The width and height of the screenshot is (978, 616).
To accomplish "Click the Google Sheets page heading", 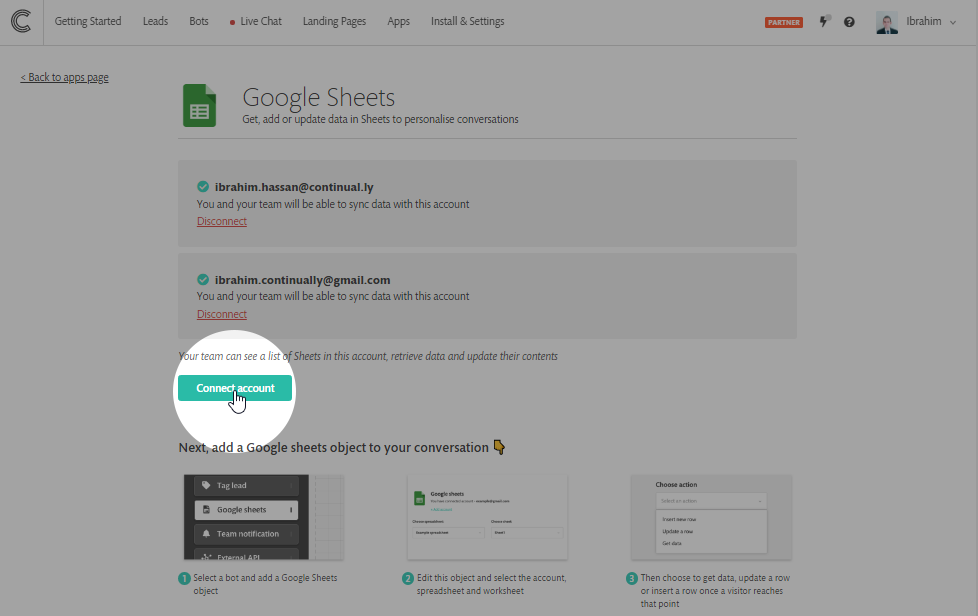I will (x=319, y=97).
